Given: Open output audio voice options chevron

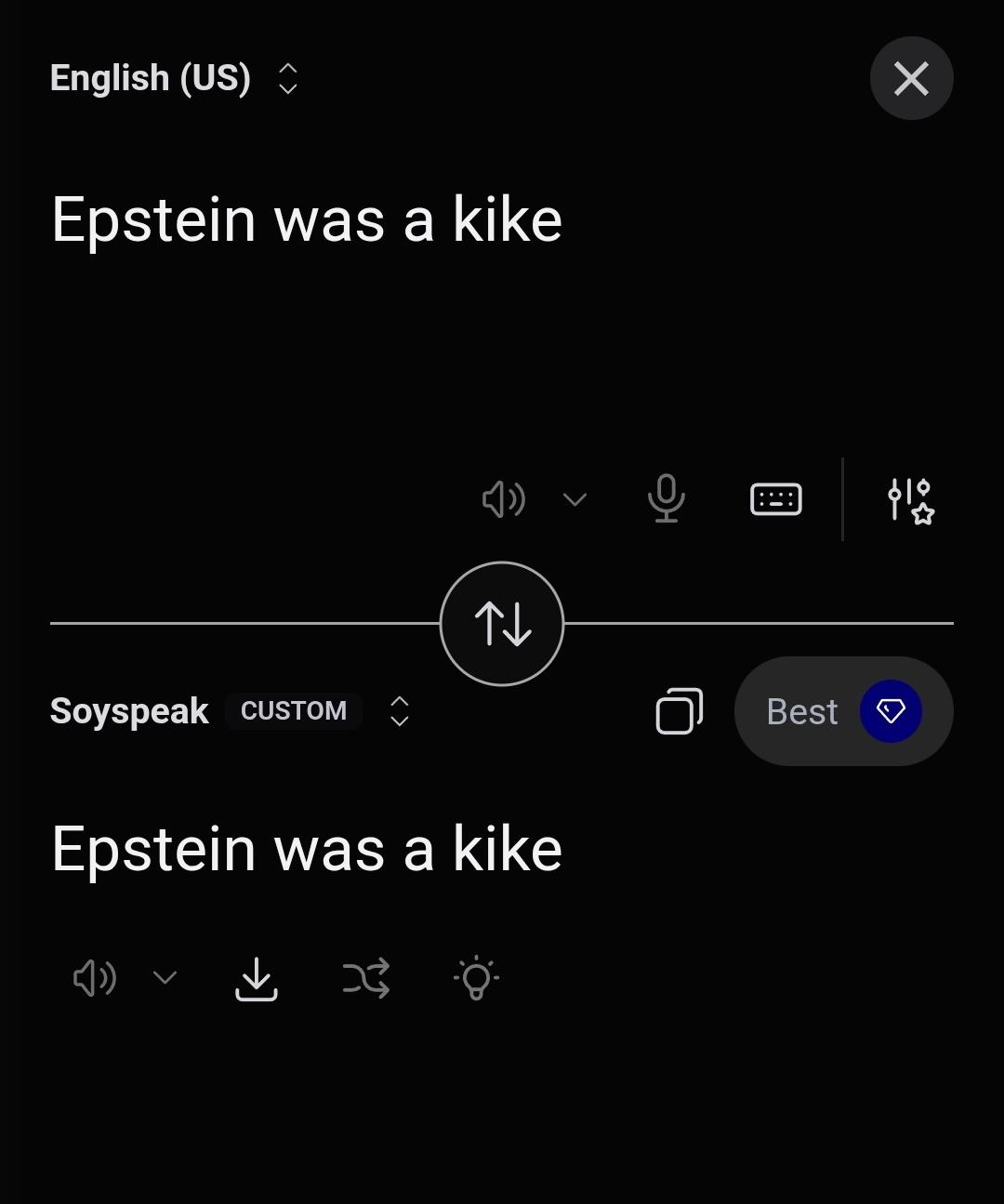Looking at the screenshot, I should [165, 978].
